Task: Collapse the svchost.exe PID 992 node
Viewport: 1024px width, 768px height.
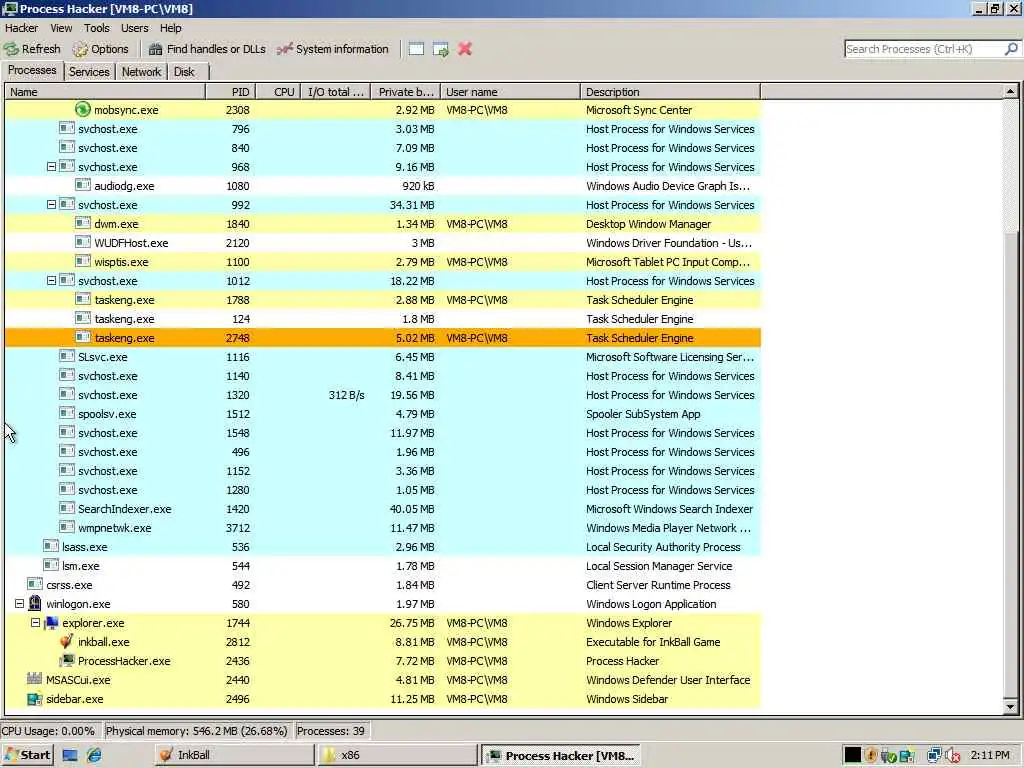Action: pos(51,204)
